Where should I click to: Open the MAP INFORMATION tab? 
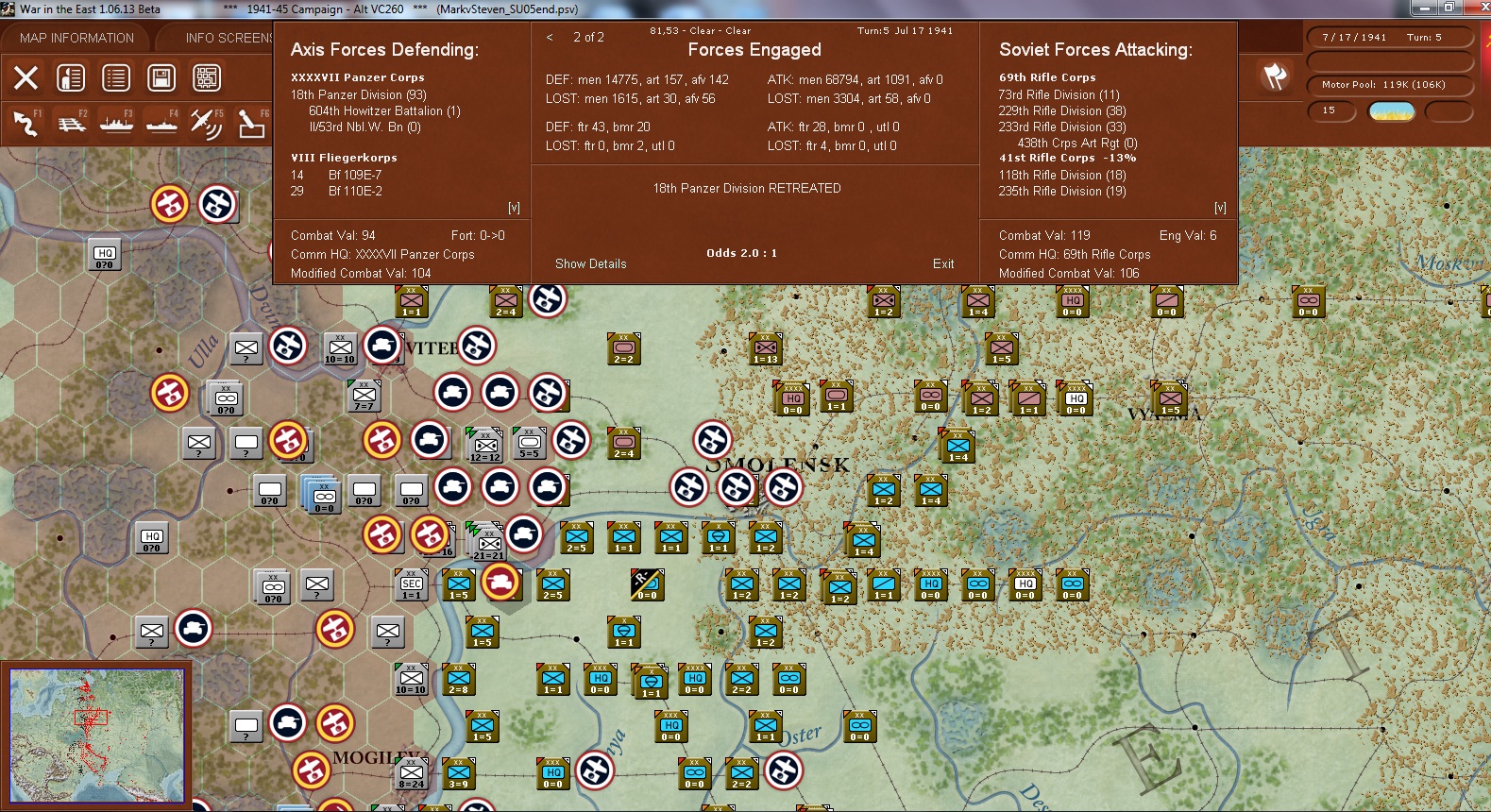pyautogui.click(x=77, y=38)
